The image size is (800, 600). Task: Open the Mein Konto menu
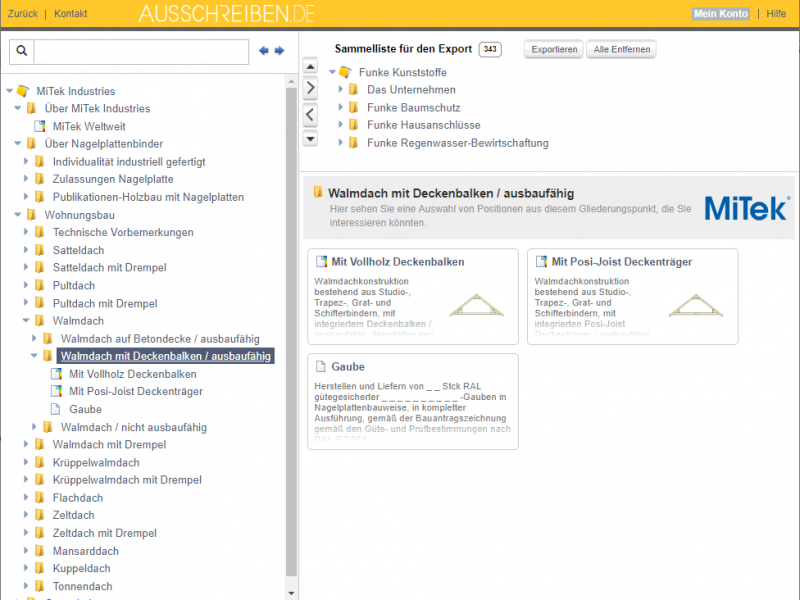pos(720,14)
